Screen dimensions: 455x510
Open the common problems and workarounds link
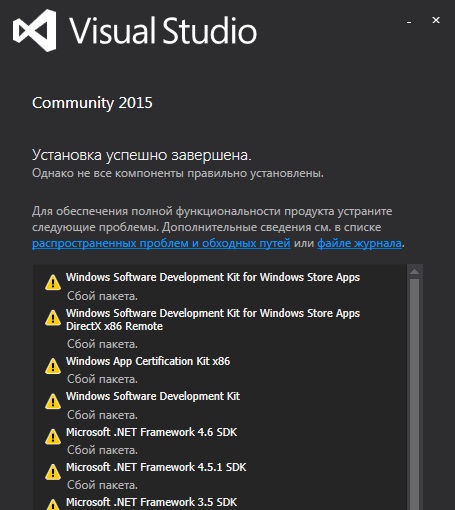[161, 243]
